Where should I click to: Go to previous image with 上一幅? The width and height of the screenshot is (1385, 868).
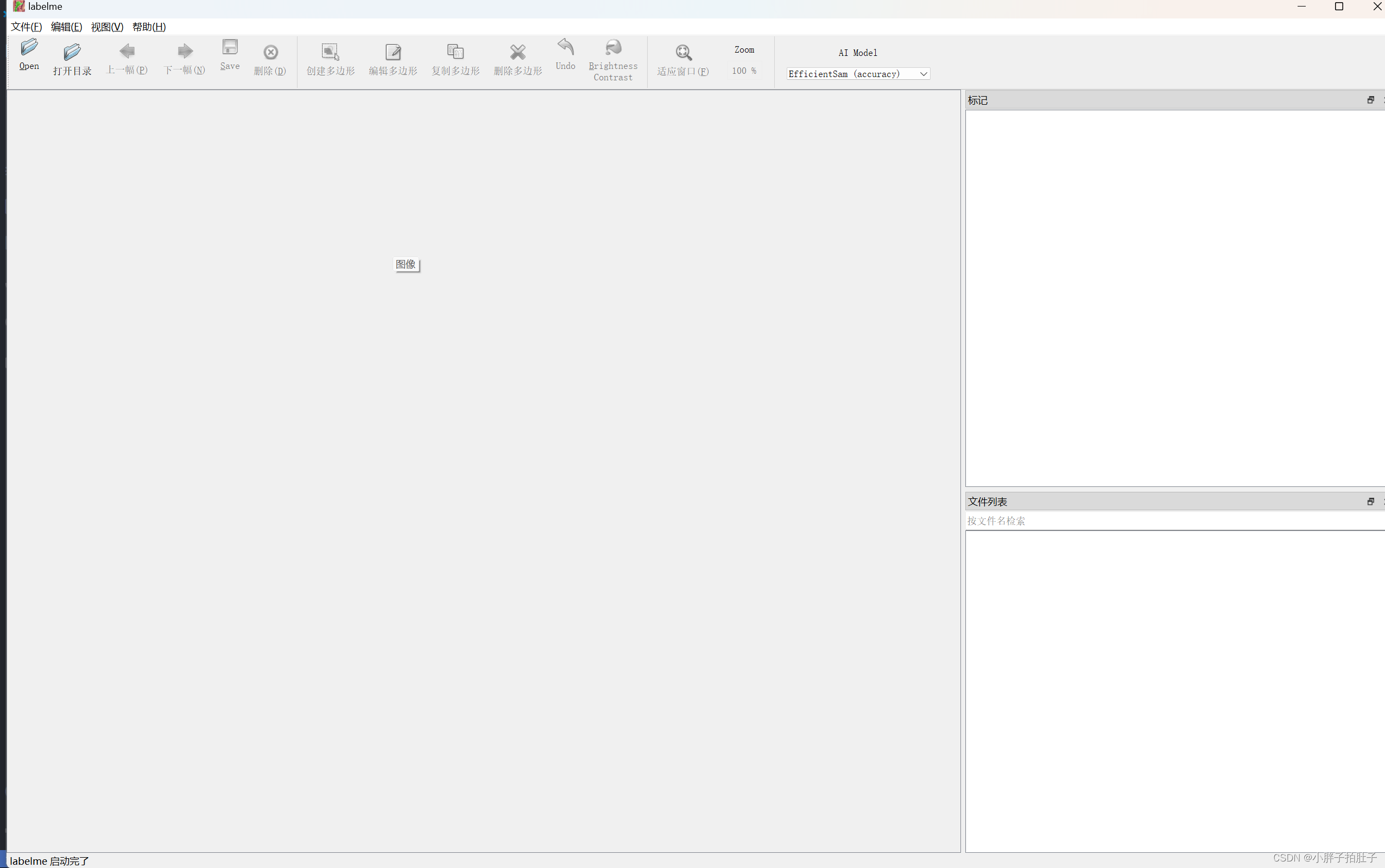128,58
